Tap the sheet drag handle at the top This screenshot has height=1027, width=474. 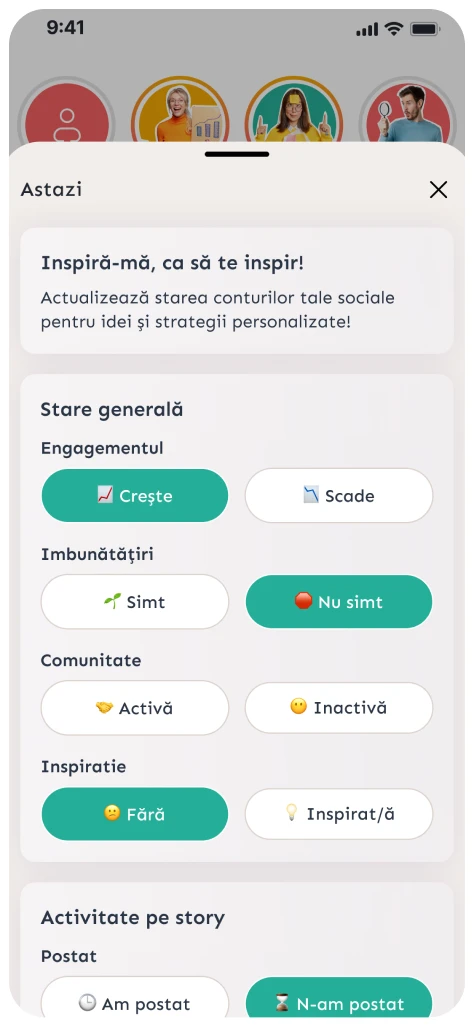pyautogui.click(x=237, y=155)
